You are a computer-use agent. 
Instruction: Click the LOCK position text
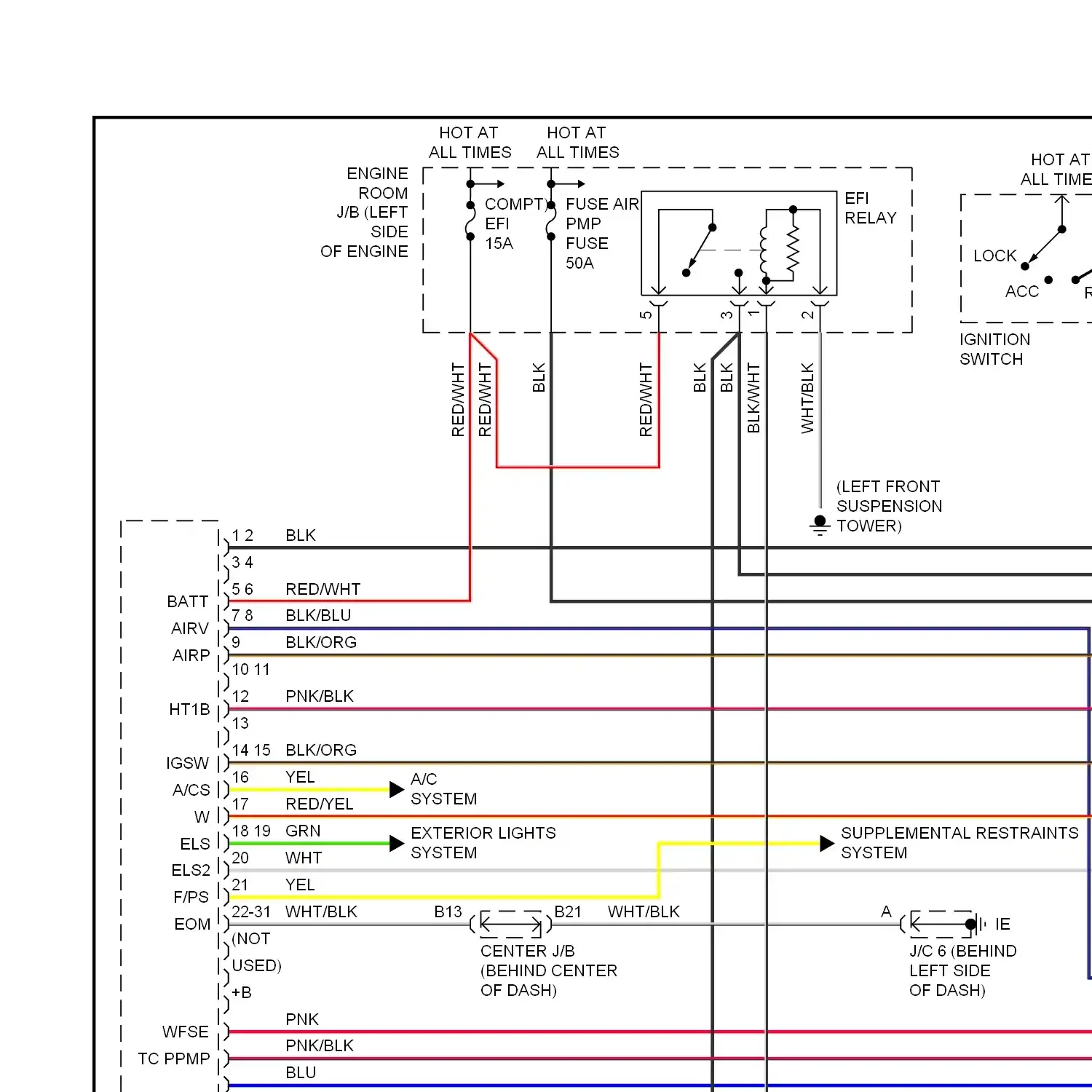point(994,256)
